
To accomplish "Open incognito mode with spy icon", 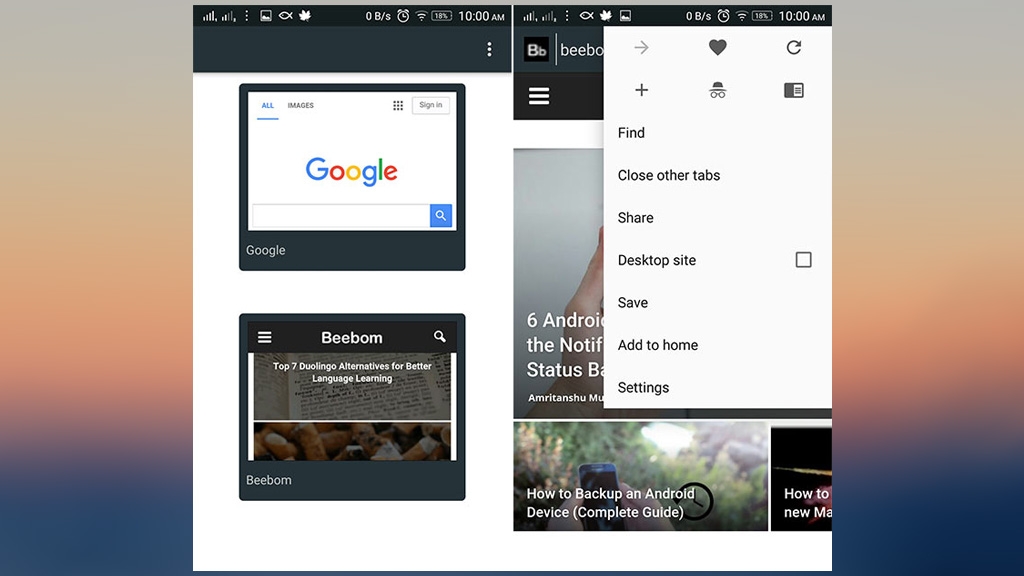I will click(x=718, y=90).
